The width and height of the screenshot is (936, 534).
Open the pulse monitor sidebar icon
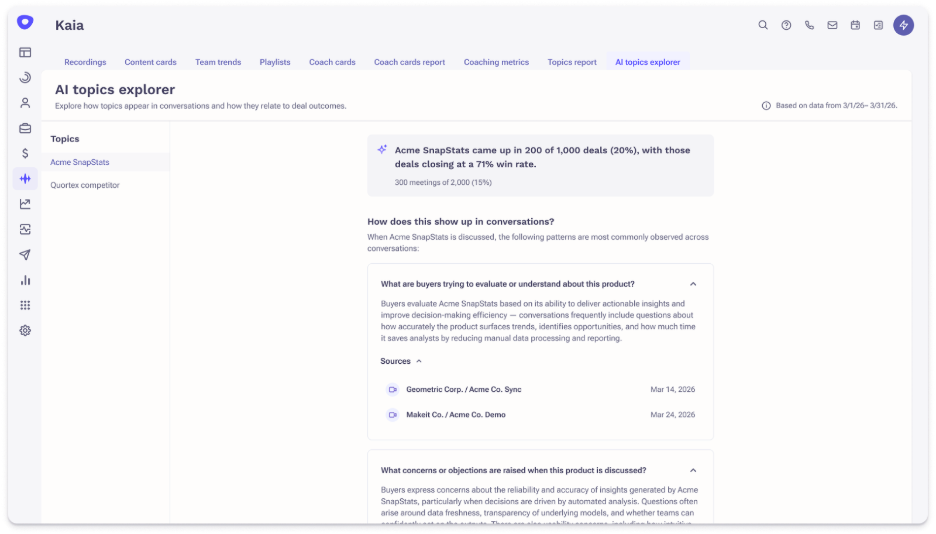point(25,229)
